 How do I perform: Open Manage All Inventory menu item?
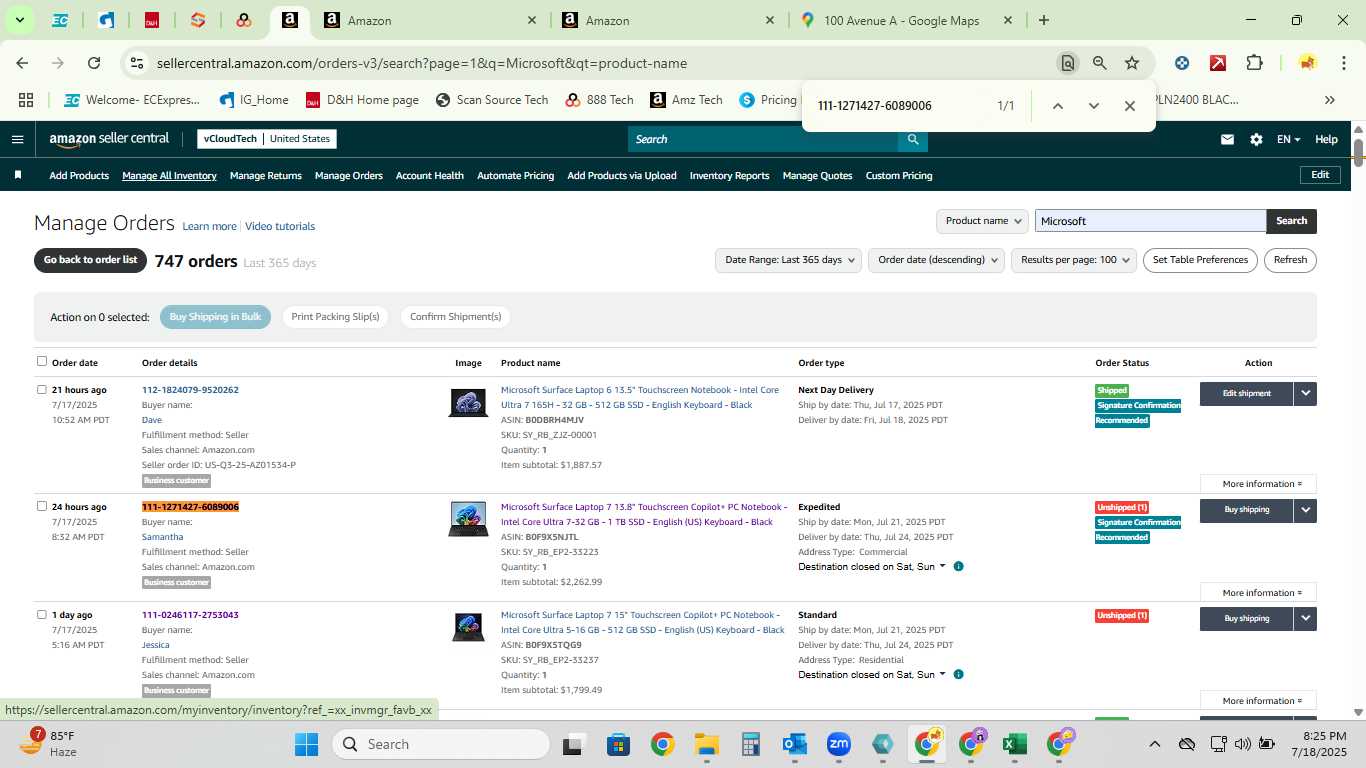coord(169,176)
